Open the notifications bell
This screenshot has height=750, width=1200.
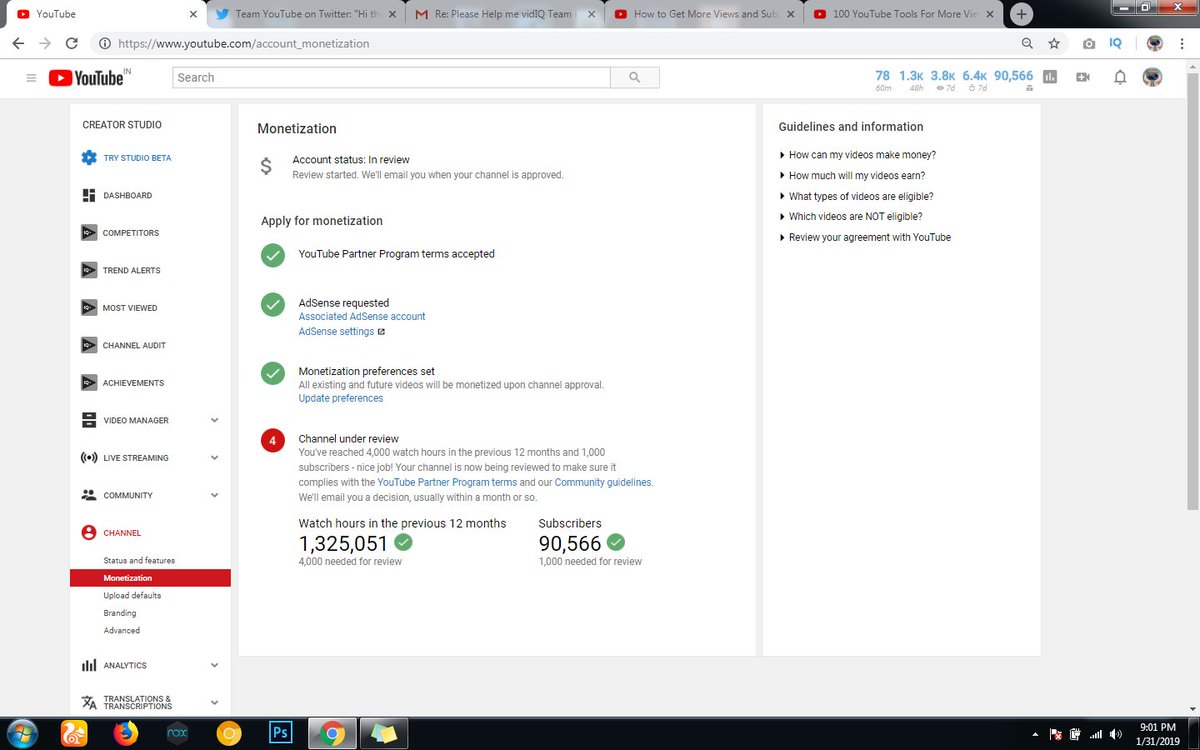click(1120, 77)
